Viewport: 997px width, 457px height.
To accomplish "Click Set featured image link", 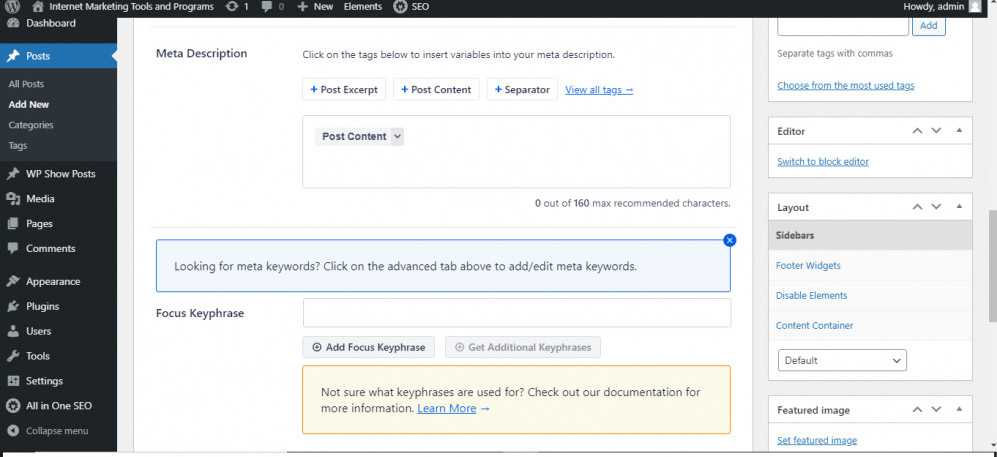I will (x=817, y=440).
